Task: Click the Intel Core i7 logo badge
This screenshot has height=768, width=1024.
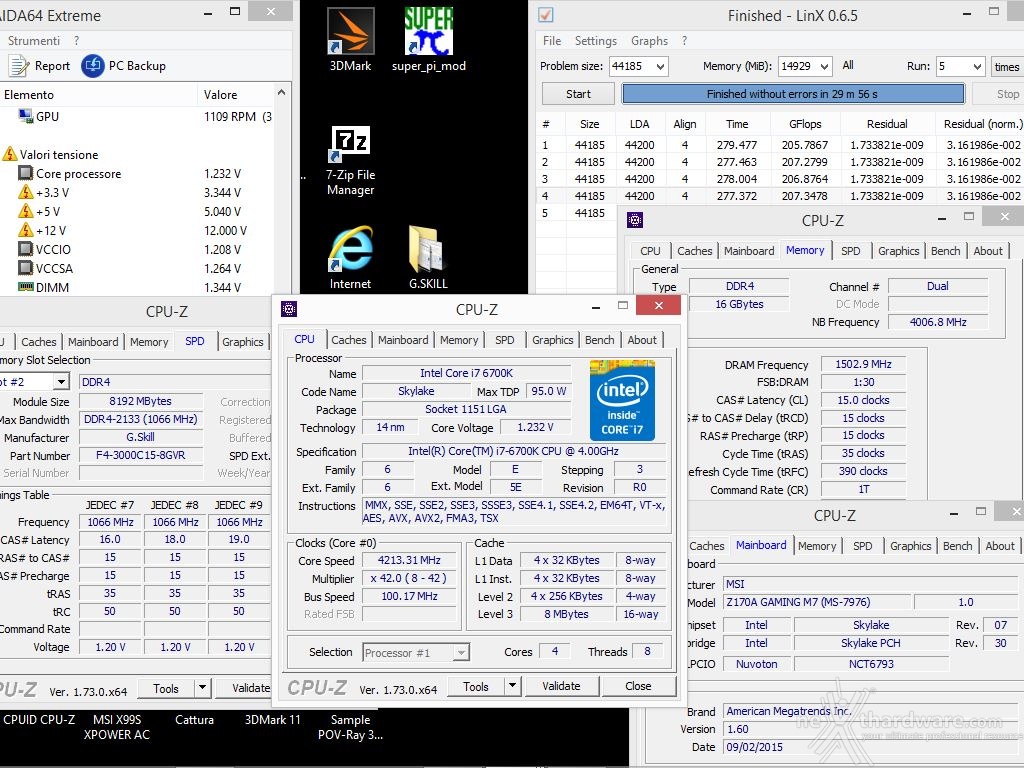Action: (x=622, y=400)
